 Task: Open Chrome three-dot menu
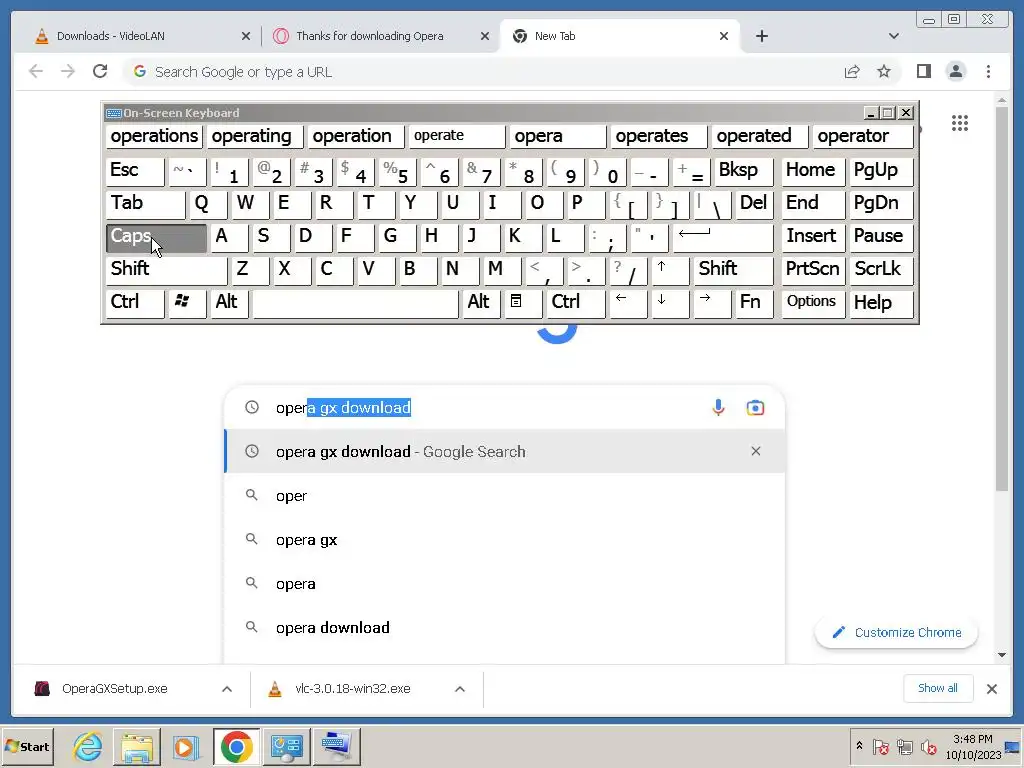point(988,71)
